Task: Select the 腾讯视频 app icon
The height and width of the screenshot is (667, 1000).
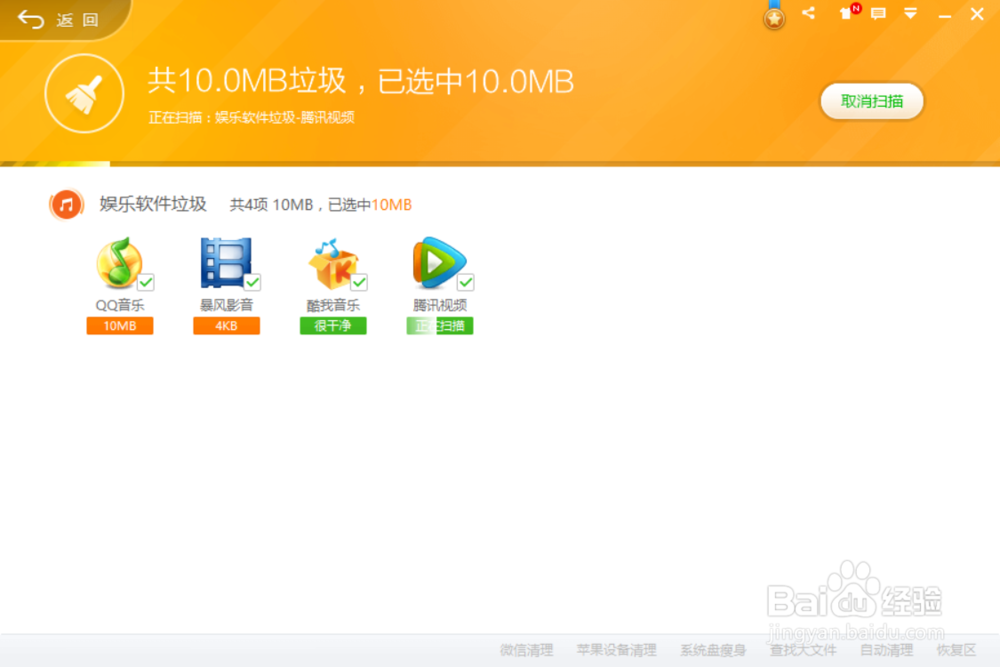Action: tap(439, 262)
